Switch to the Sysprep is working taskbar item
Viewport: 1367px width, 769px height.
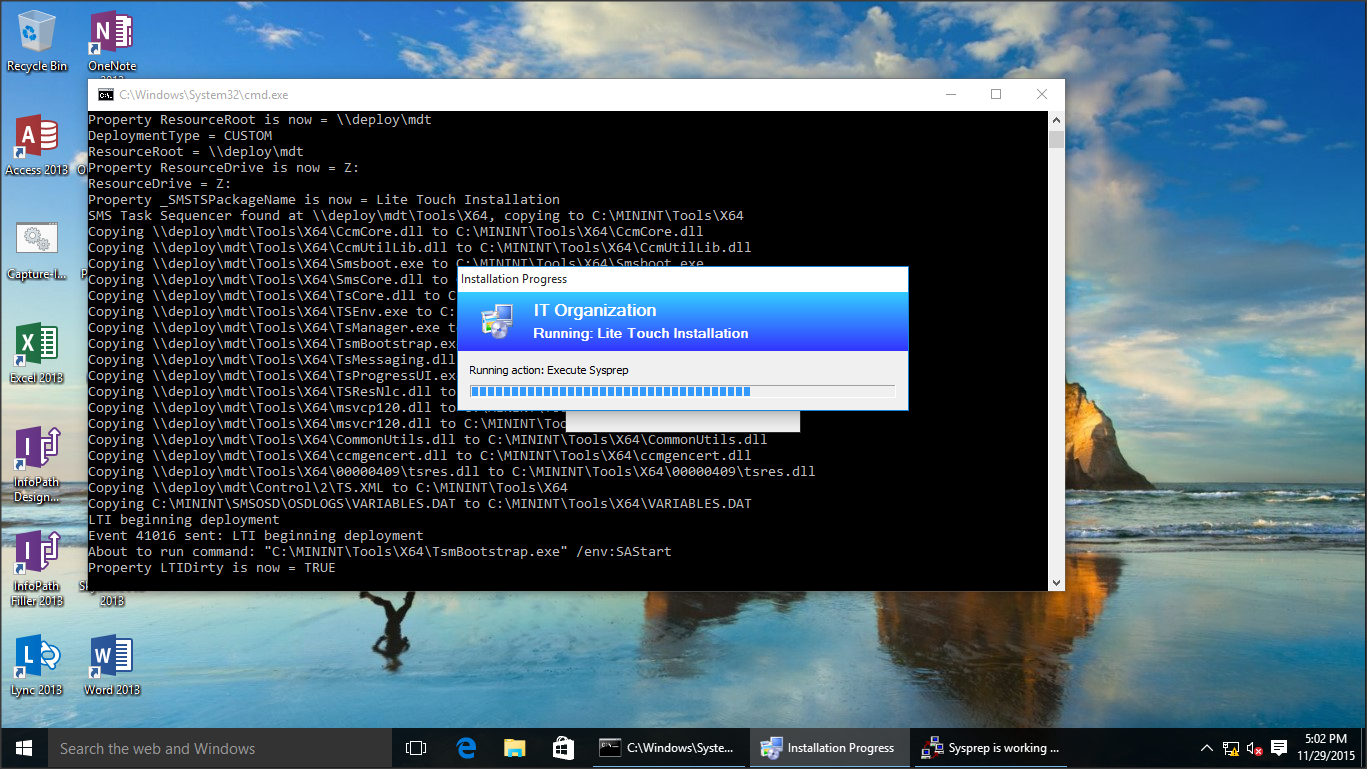tap(990, 748)
